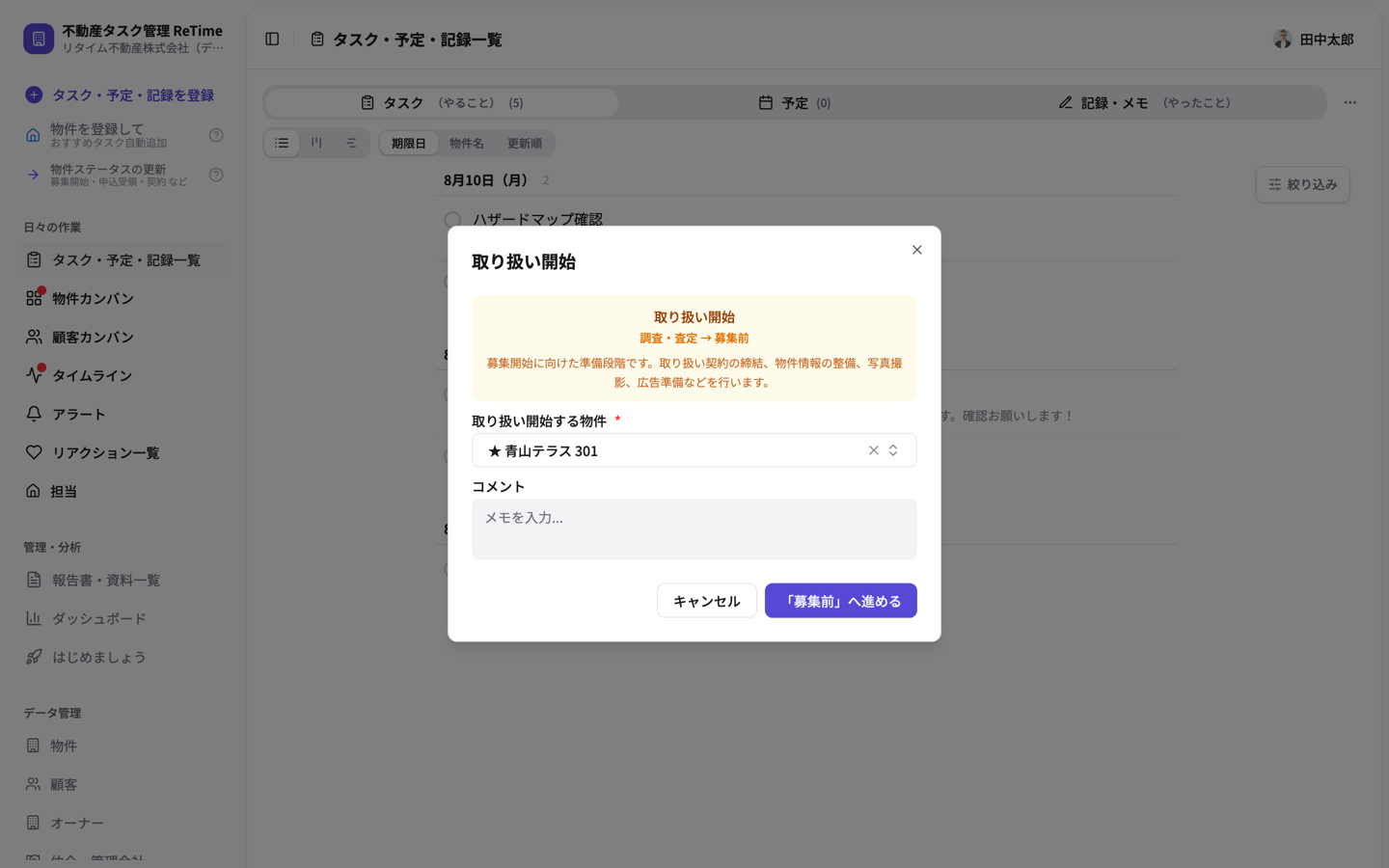Select the timeline gantt view icon
This screenshot has width=1389, height=868.
pyautogui.click(x=351, y=143)
